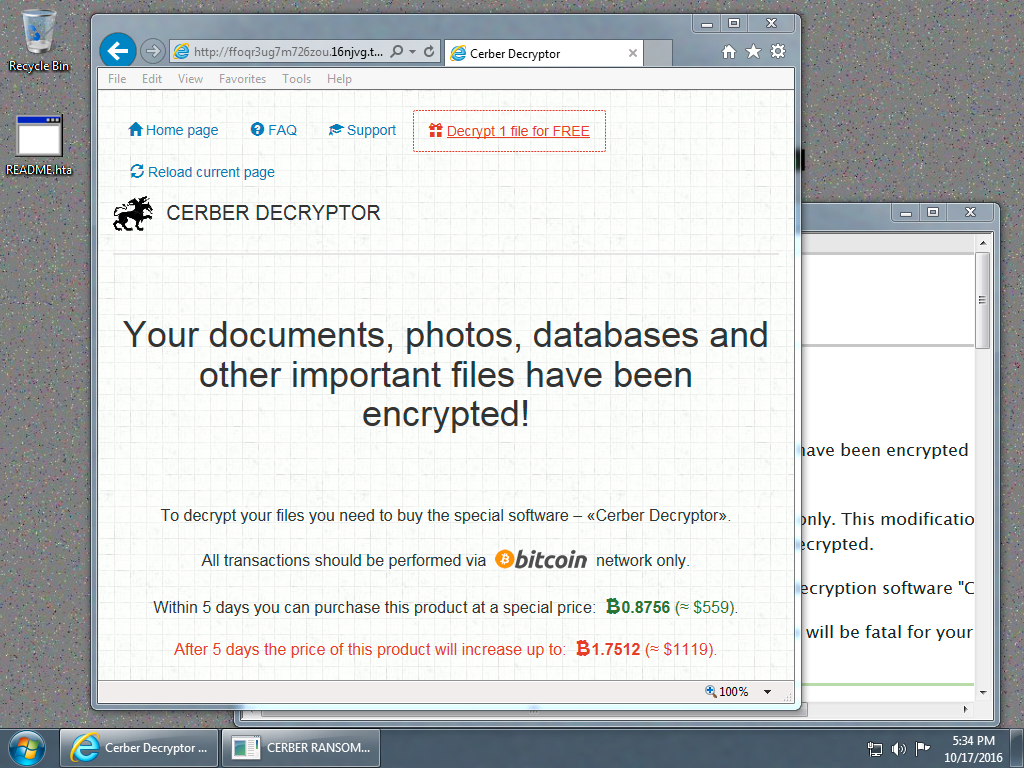Switch to Cerber Decryptor taskbar button
The image size is (1024, 768).
[138, 748]
